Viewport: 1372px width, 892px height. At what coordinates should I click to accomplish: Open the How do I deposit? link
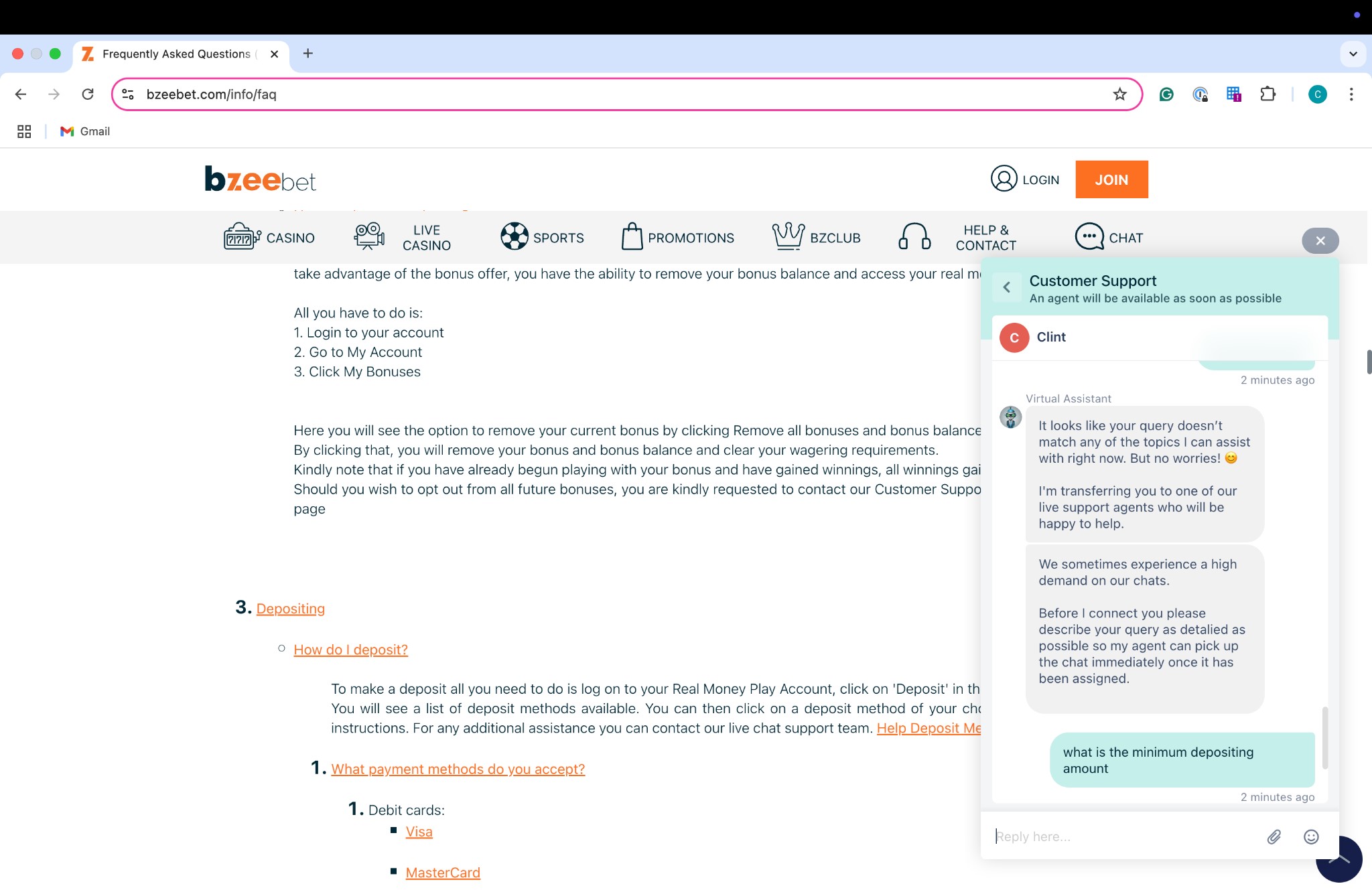click(350, 650)
